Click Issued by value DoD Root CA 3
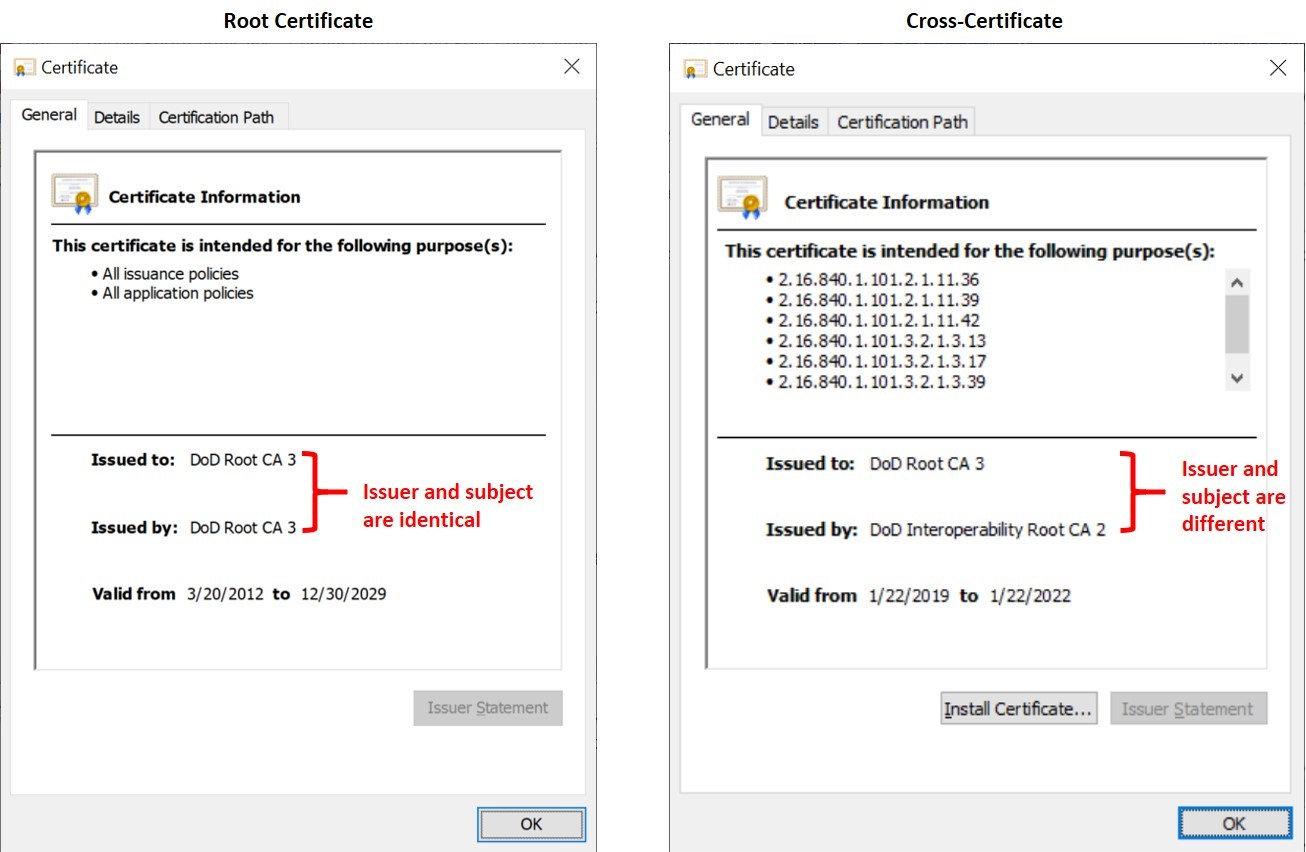Screen dimensions: 1306x852 243,527
